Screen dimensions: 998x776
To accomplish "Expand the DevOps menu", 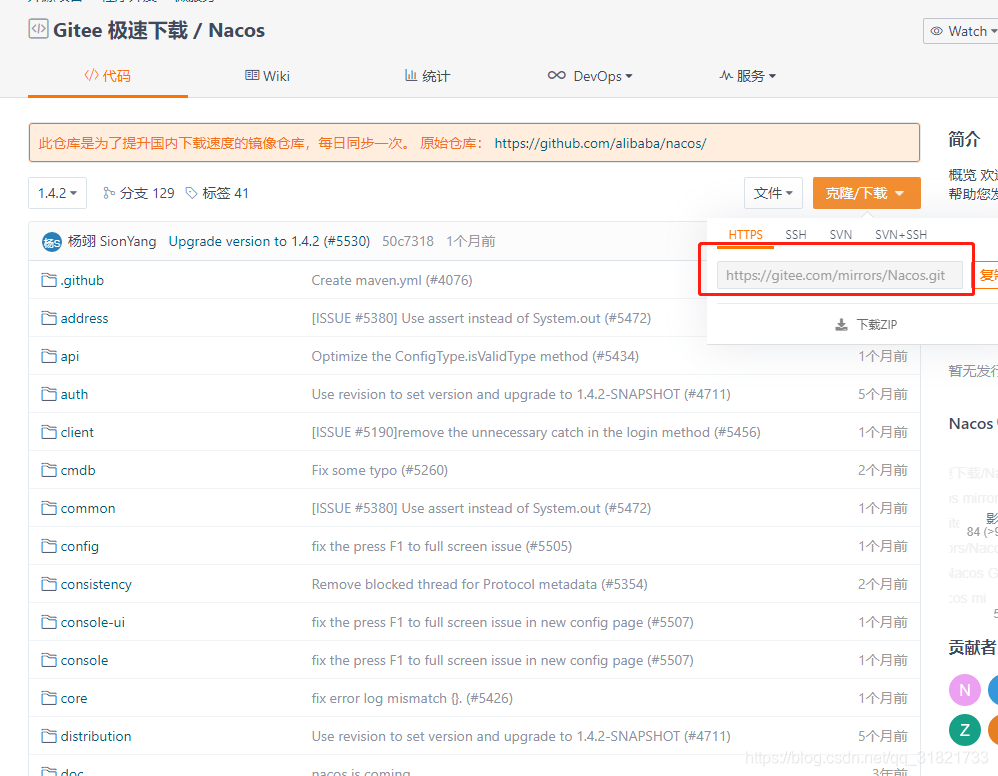I will click(x=590, y=76).
